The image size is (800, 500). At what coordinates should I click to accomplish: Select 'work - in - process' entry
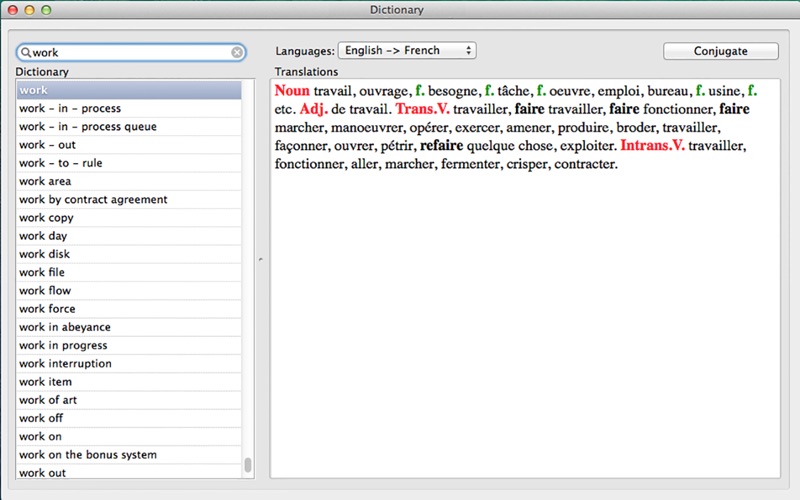[129, 109]
